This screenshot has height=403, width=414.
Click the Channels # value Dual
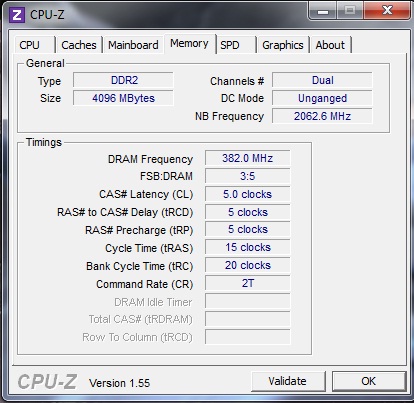322,80
